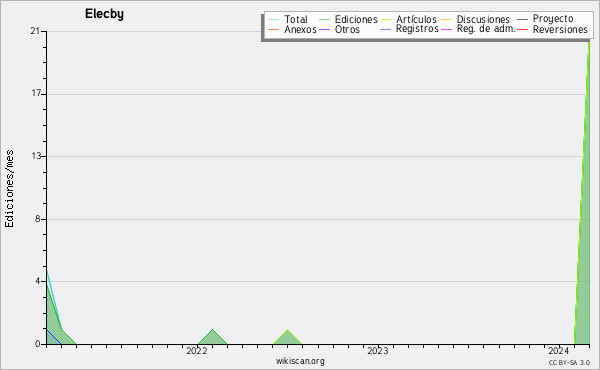
Task: Click the y-axis value 13
Action: [36, 156]
